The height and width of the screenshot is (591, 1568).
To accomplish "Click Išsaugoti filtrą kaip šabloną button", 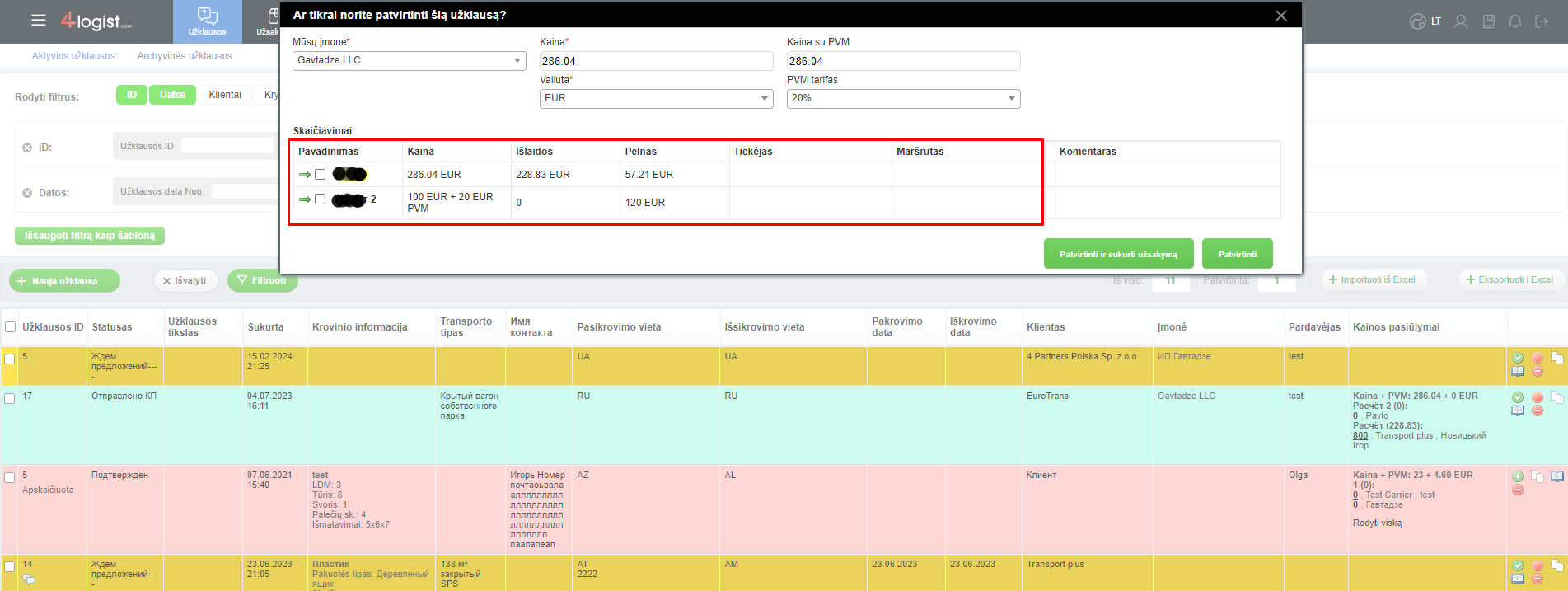I will pyautogui.click(x=90, y=236).
